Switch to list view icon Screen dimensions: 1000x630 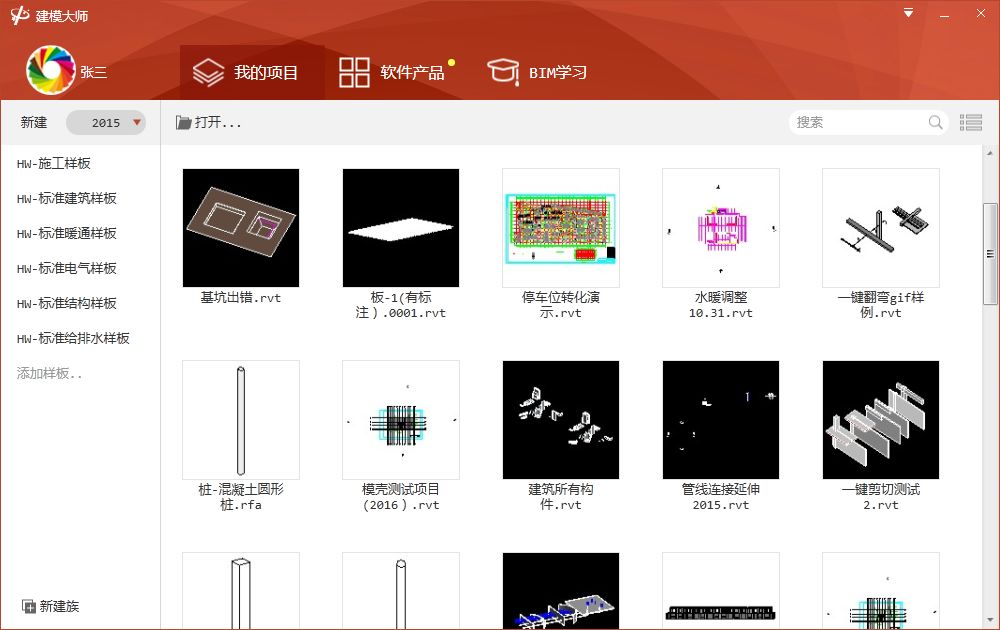pos(971,122)
